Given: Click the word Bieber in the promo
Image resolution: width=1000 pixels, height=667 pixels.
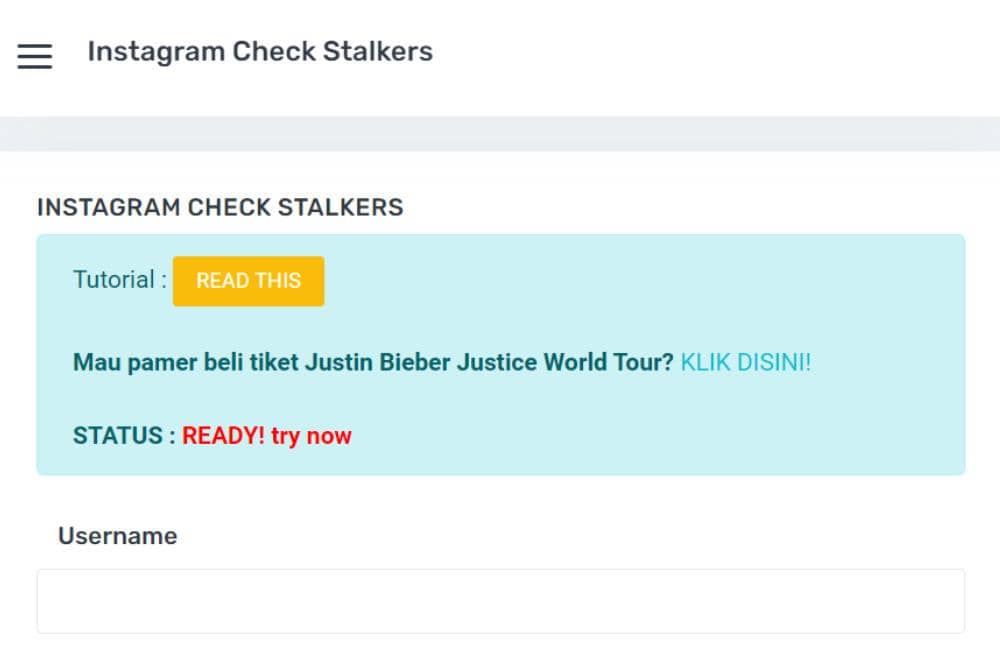Looking at the screenshot, I should point(415,362).
